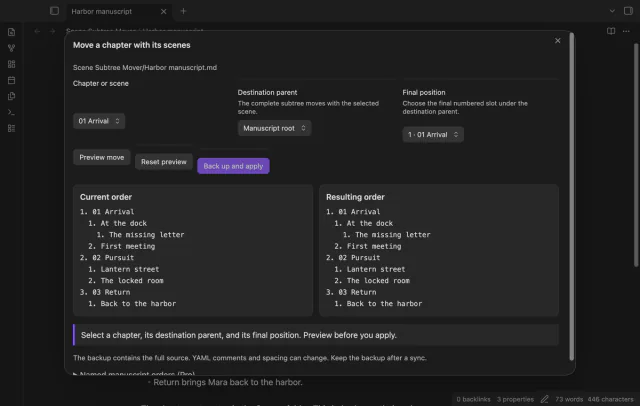The image size is (640, 406).
Task: Open graph view icon in ribbon
Action: coord(11,48)
